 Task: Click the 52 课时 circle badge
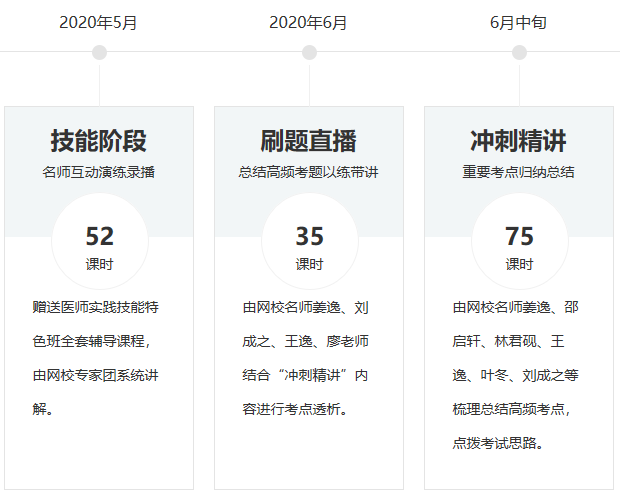tap(99, 243)
